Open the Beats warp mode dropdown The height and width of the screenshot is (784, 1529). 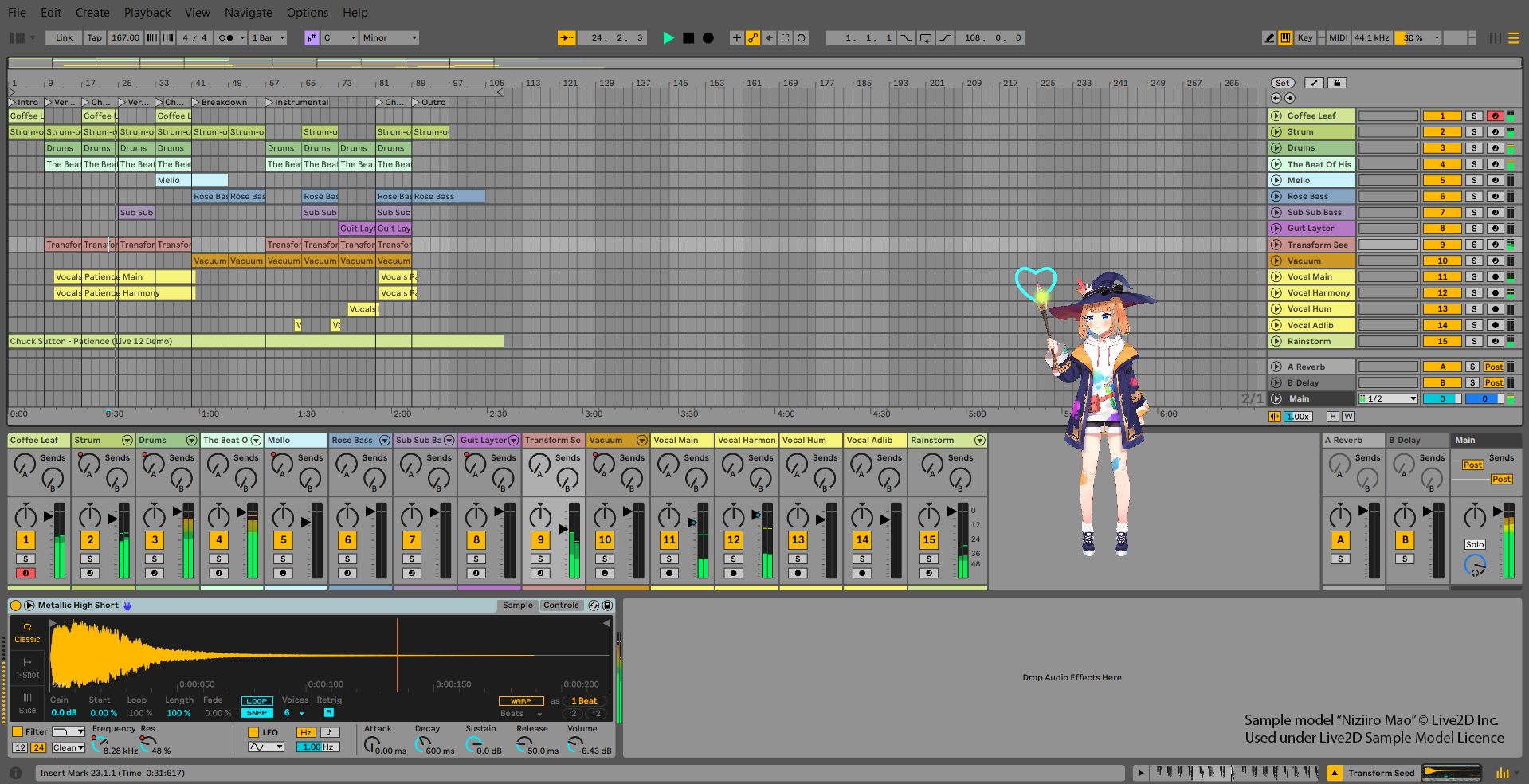(x=521, y=714)
